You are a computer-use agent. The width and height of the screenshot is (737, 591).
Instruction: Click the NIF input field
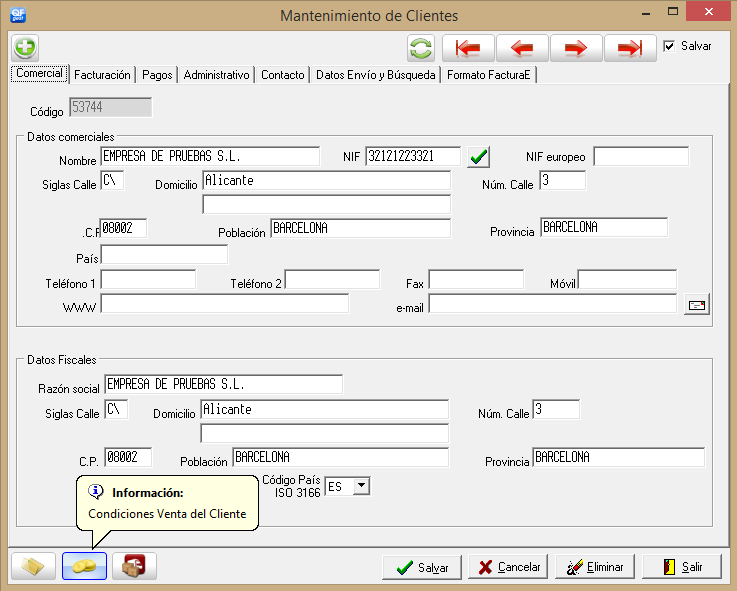[x=413, y=156]
